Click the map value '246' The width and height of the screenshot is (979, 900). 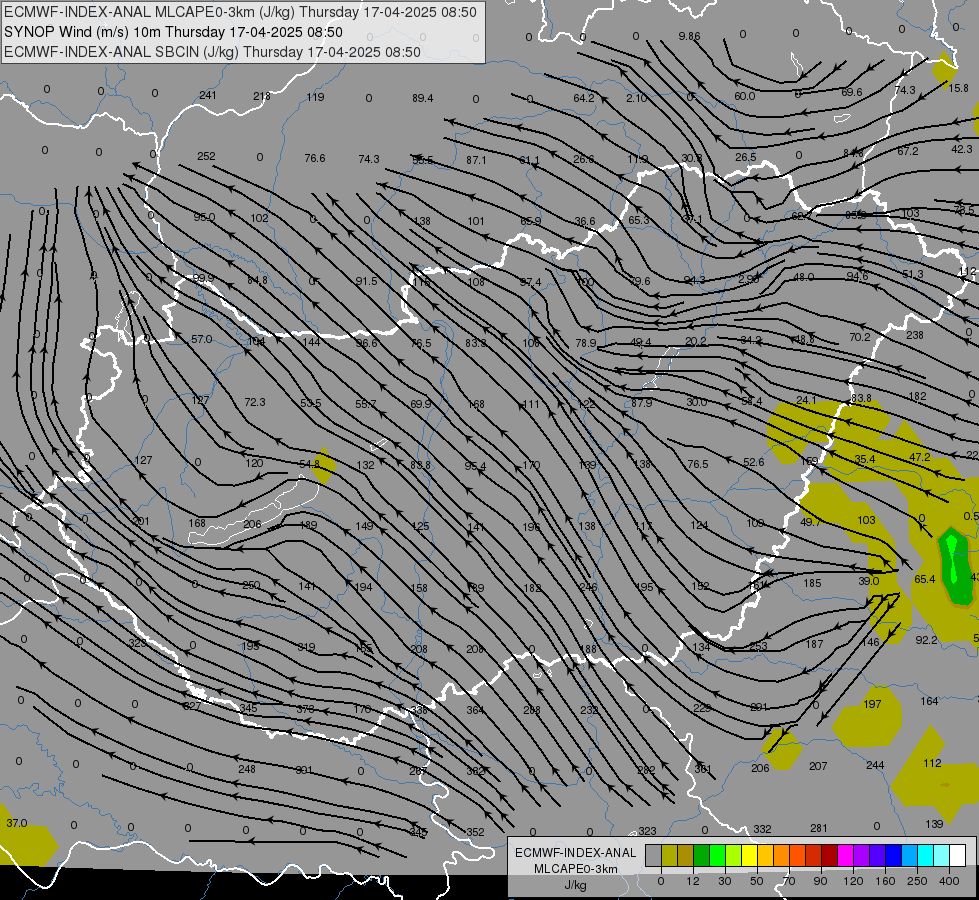pos(588,586)
